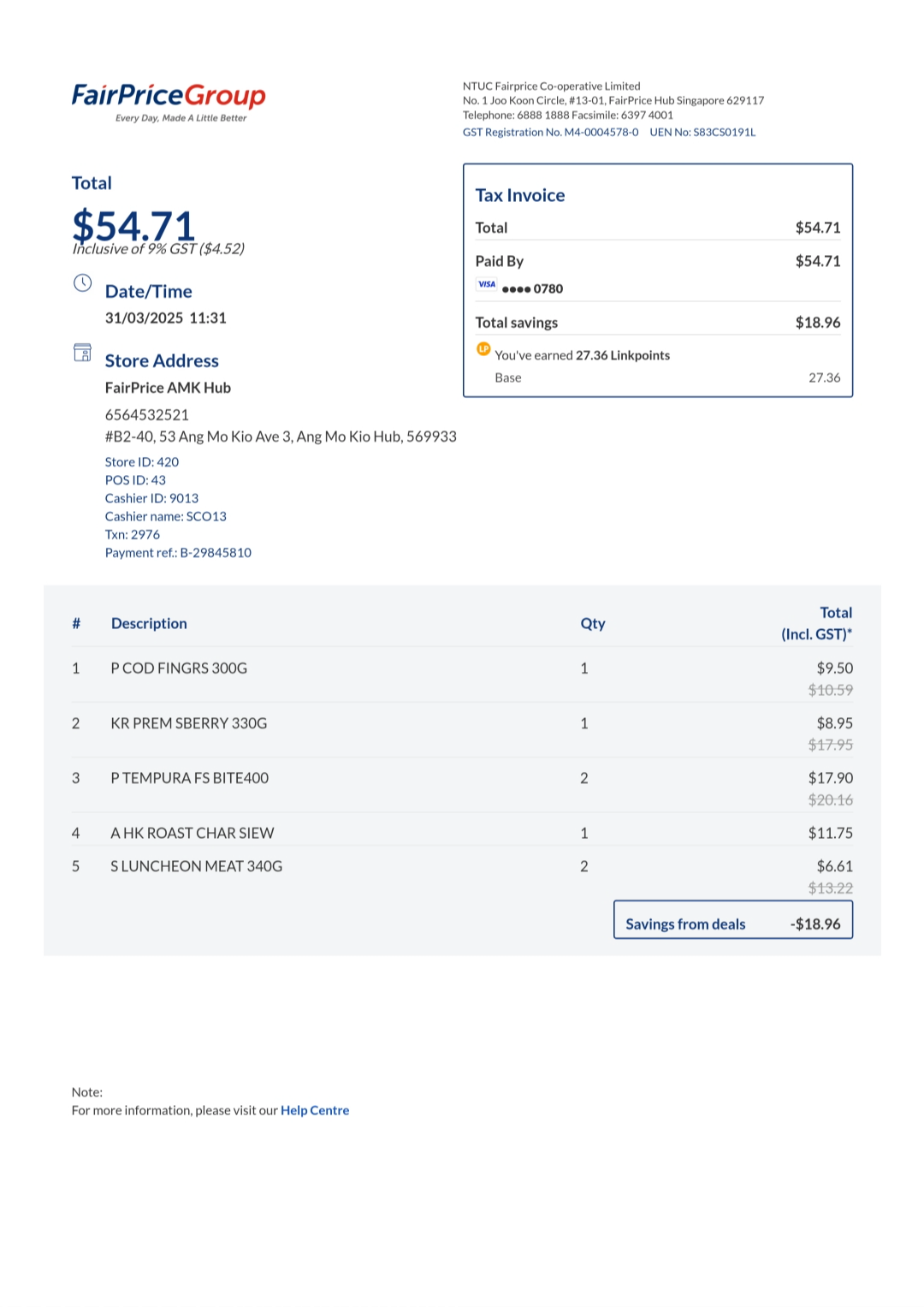Click the $17.90 tempura total
The width and height of the screenshot is (924, 1307).
[x=831, y=778]
